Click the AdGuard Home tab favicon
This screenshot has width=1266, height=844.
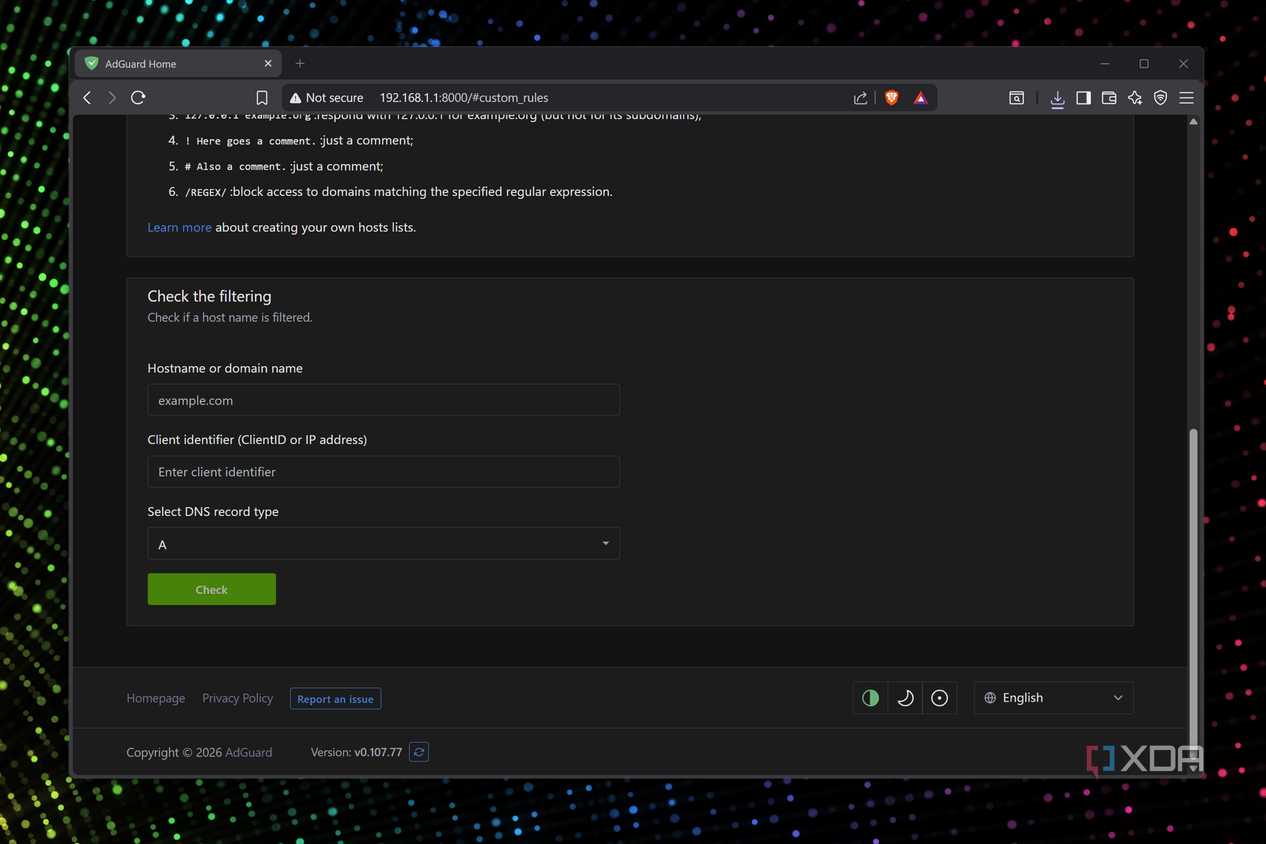tap(92, 63)
